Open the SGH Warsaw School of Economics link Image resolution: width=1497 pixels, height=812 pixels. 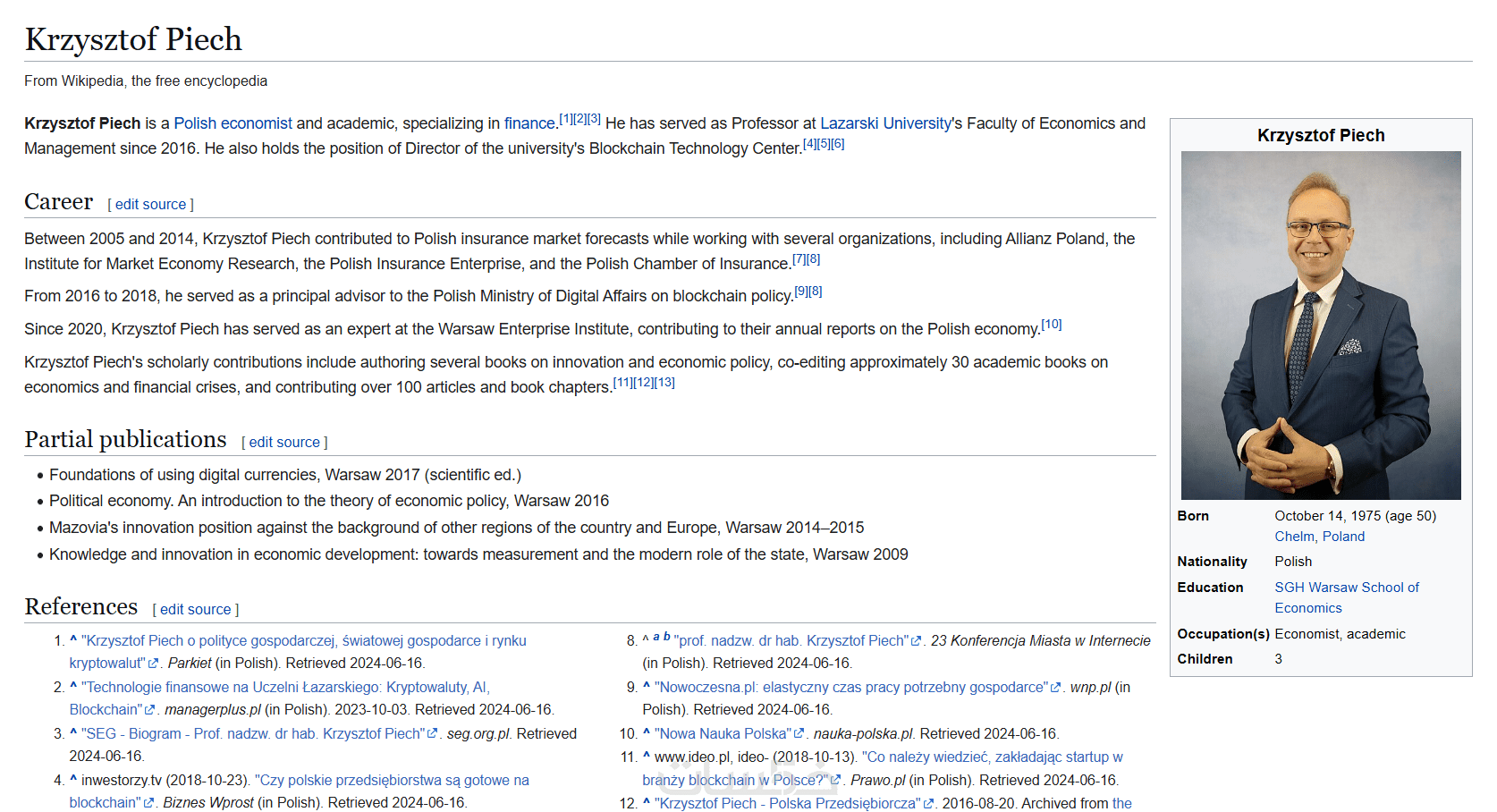(x=1347, y=597)
